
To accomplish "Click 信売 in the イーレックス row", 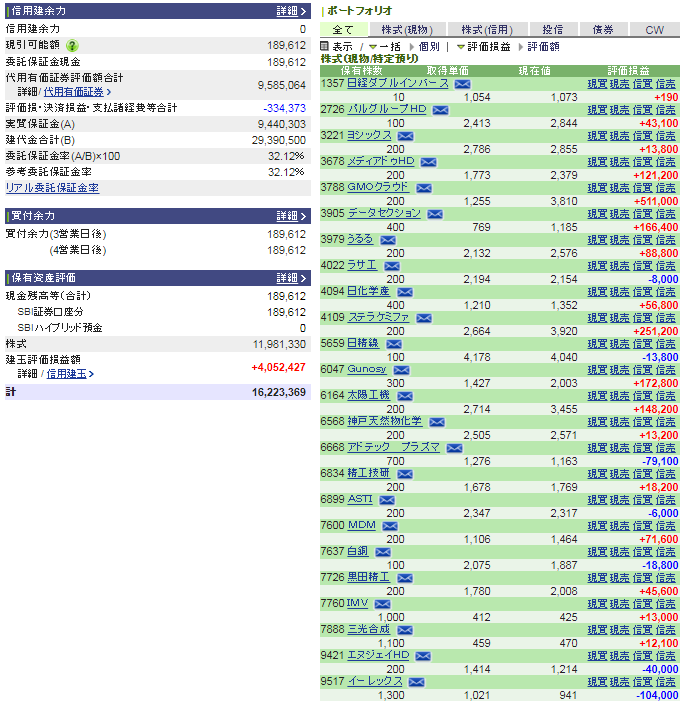I will tap(665, 683).
